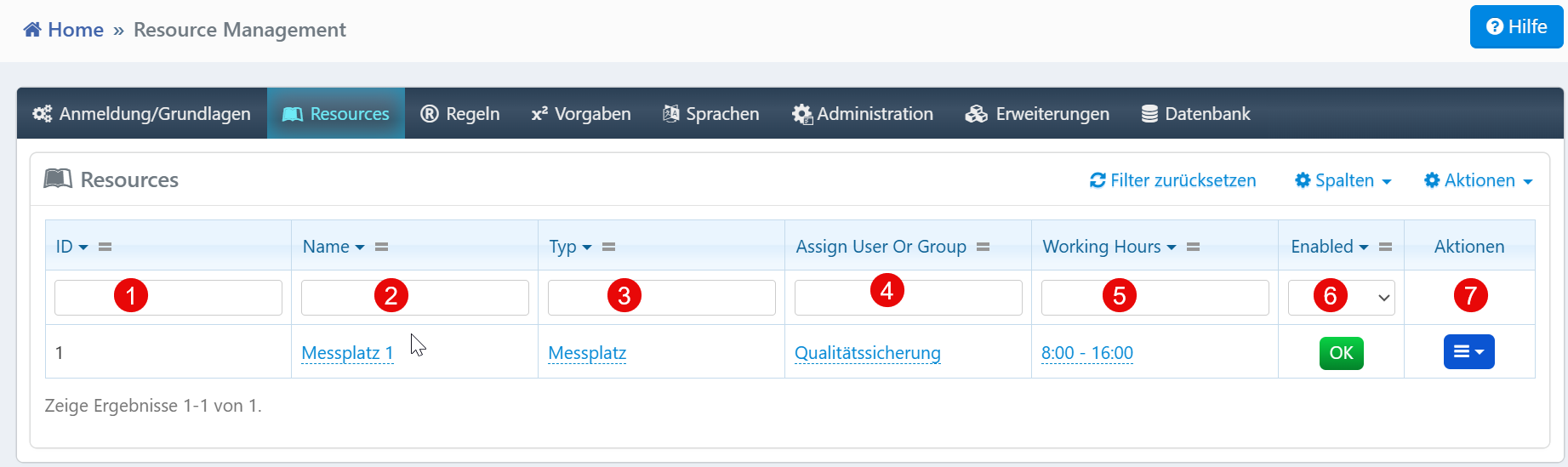Focus the Assign User Or Group filter field
Screen dimensions: 1568x467
point(909,298)
